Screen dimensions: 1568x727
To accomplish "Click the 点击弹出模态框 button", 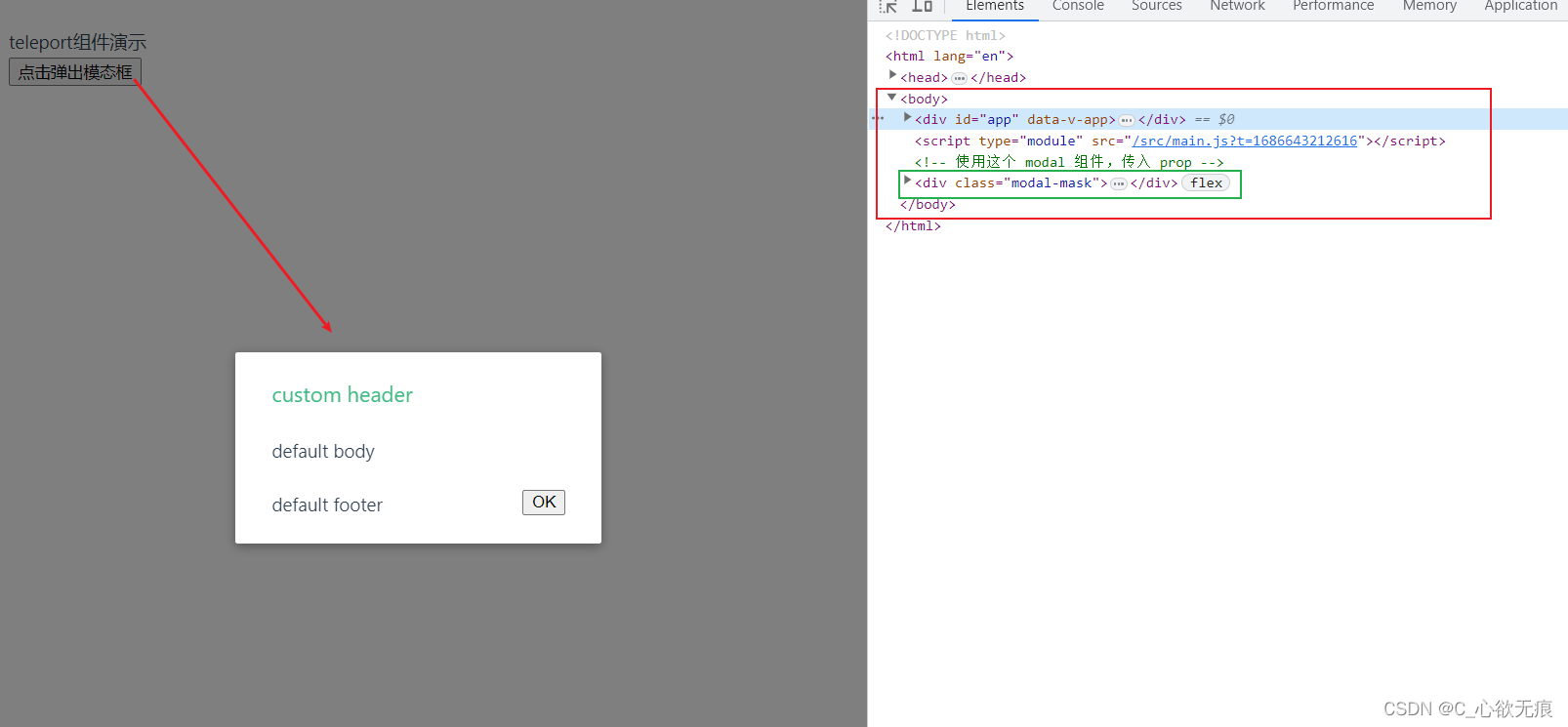I will click(x=75, y=72).
